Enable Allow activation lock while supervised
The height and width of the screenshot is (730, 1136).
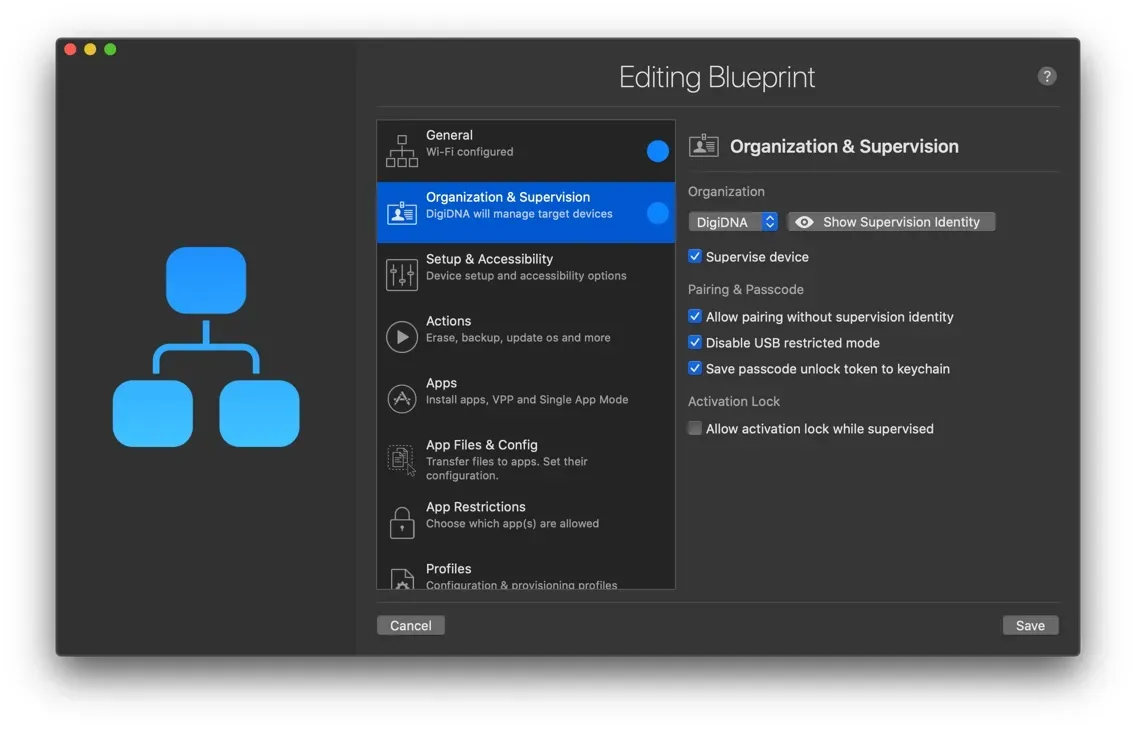[x=694, y=428]
